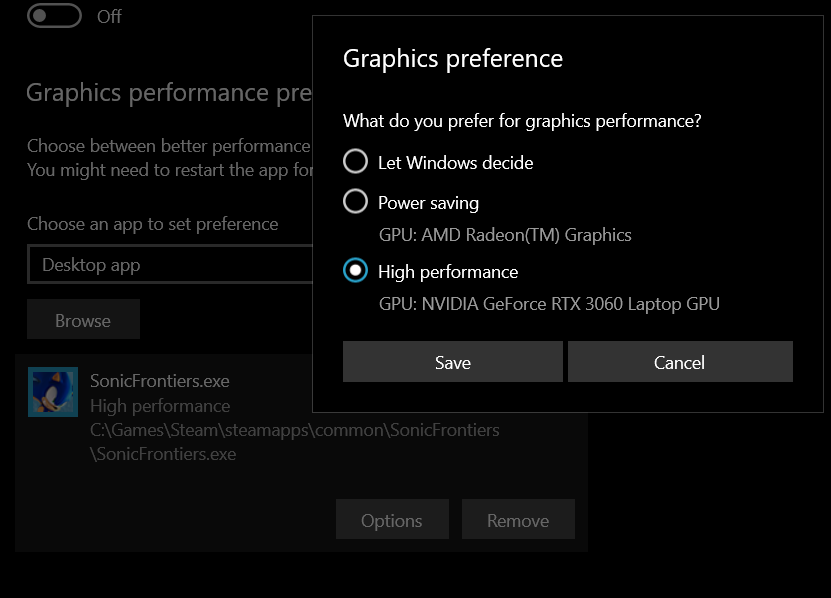Toggle the Off switch at the top
831x598 pixels.
tap(54, 16)
